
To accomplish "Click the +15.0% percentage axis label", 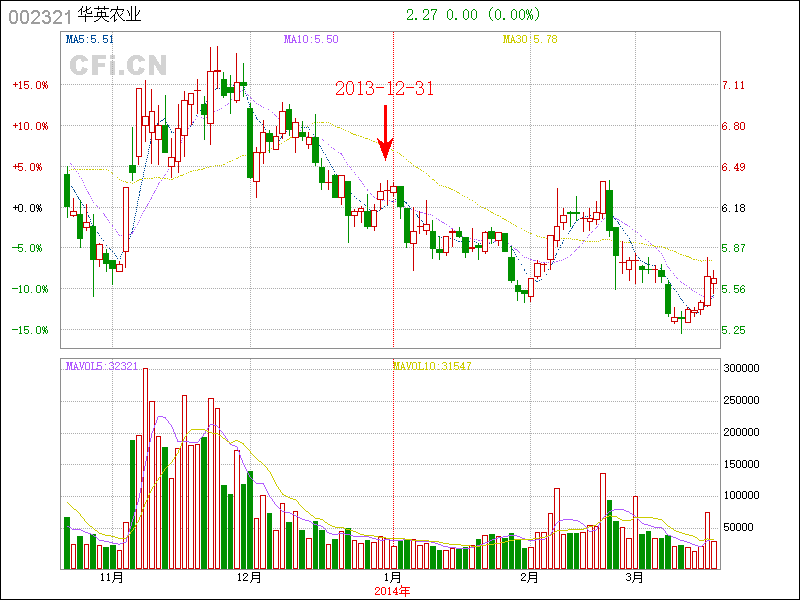I will click(30, 85).
